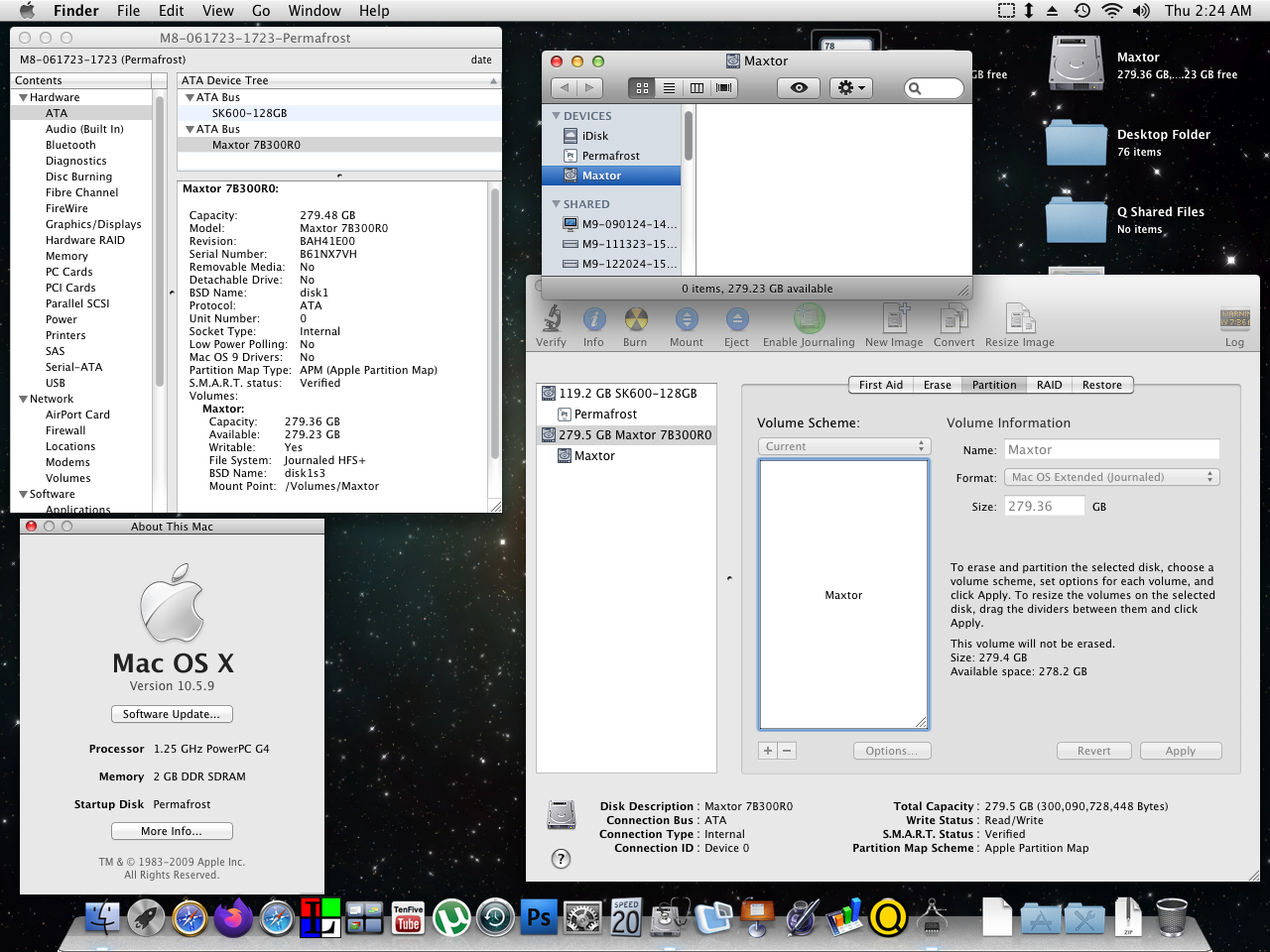
Task: Open Format dropdown Mac OS Extended (Journaled)
Action: point(1111,477)
